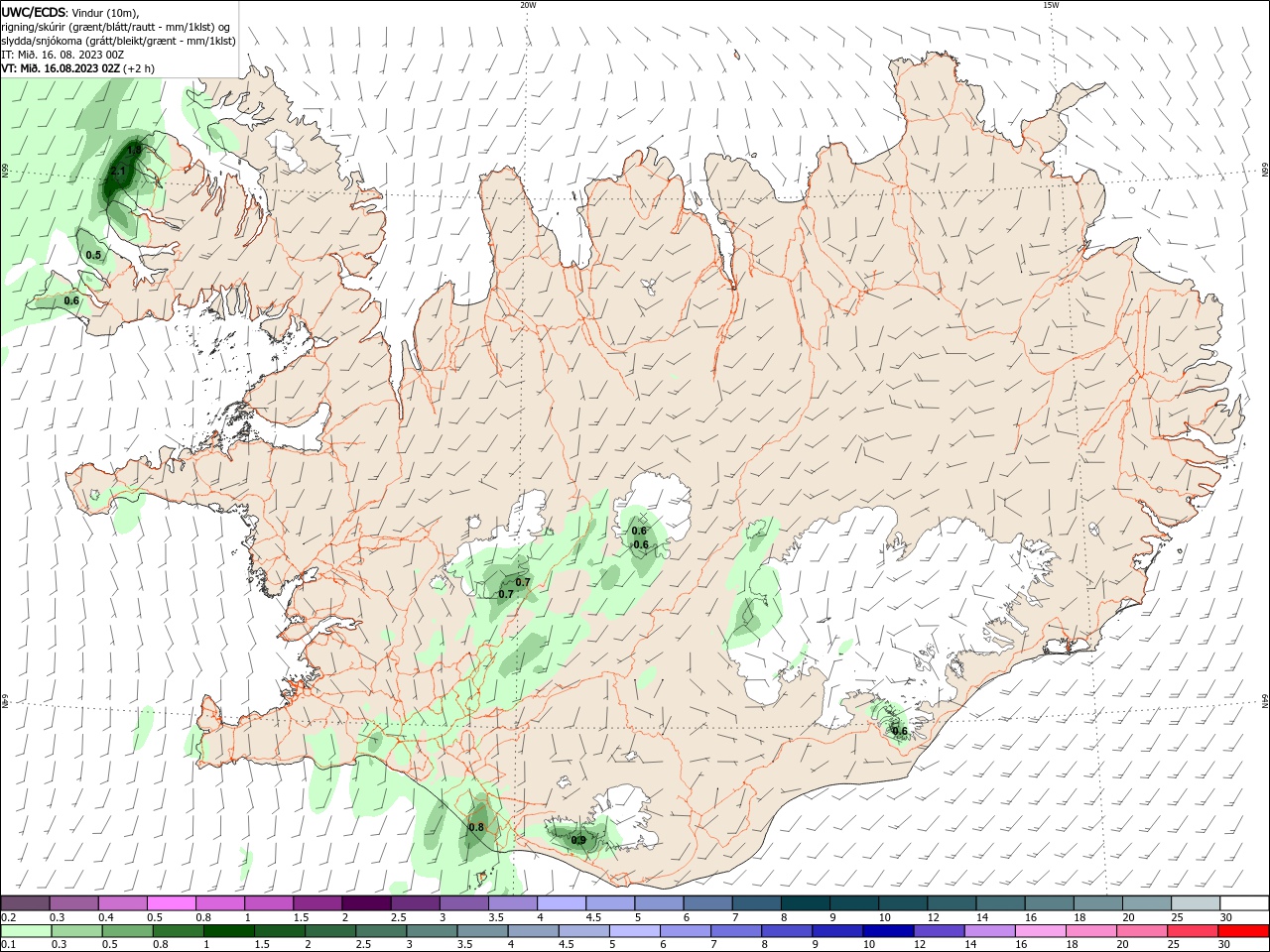Viewport: 1270px width, 952px height.
Task: Click the lightest green swatch starting lower legend
Action: tap(25, 931)
